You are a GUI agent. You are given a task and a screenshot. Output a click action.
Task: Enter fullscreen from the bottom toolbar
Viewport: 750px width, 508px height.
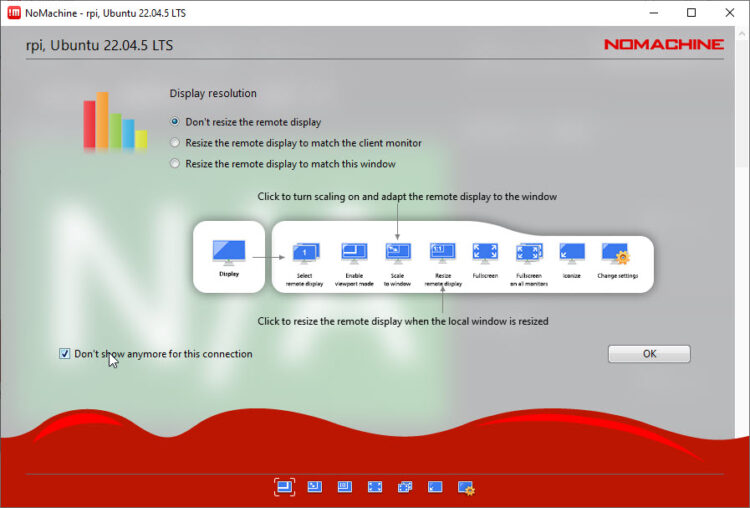click(375, 487)
